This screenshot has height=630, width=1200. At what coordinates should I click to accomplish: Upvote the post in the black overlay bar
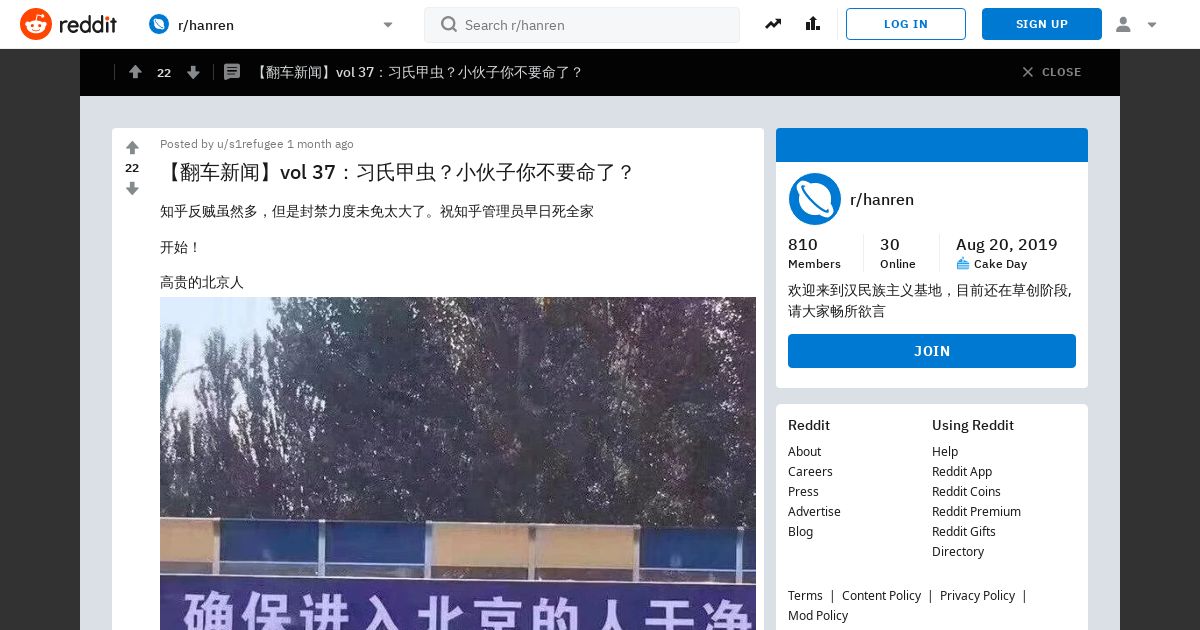pos(135,72)
